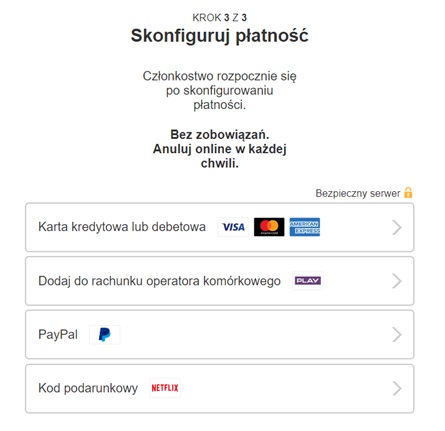
Task: Open the gift code row chevron
Action: (396, 388)
